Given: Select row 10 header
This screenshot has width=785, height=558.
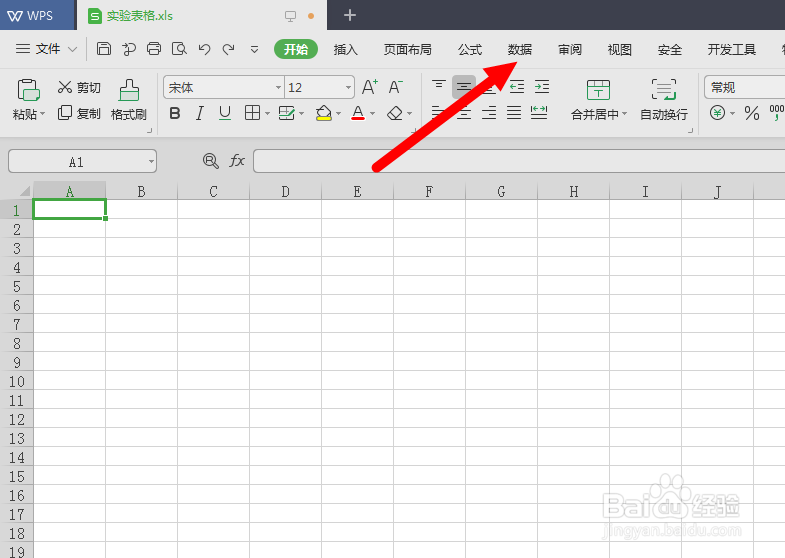Looking at the screenshot, I should (x=17, y=381).
